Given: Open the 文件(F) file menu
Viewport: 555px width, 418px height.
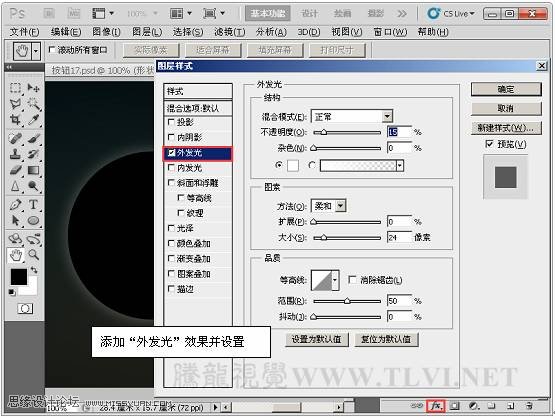Looking at the screenshot, I should (x=24, y=32).
